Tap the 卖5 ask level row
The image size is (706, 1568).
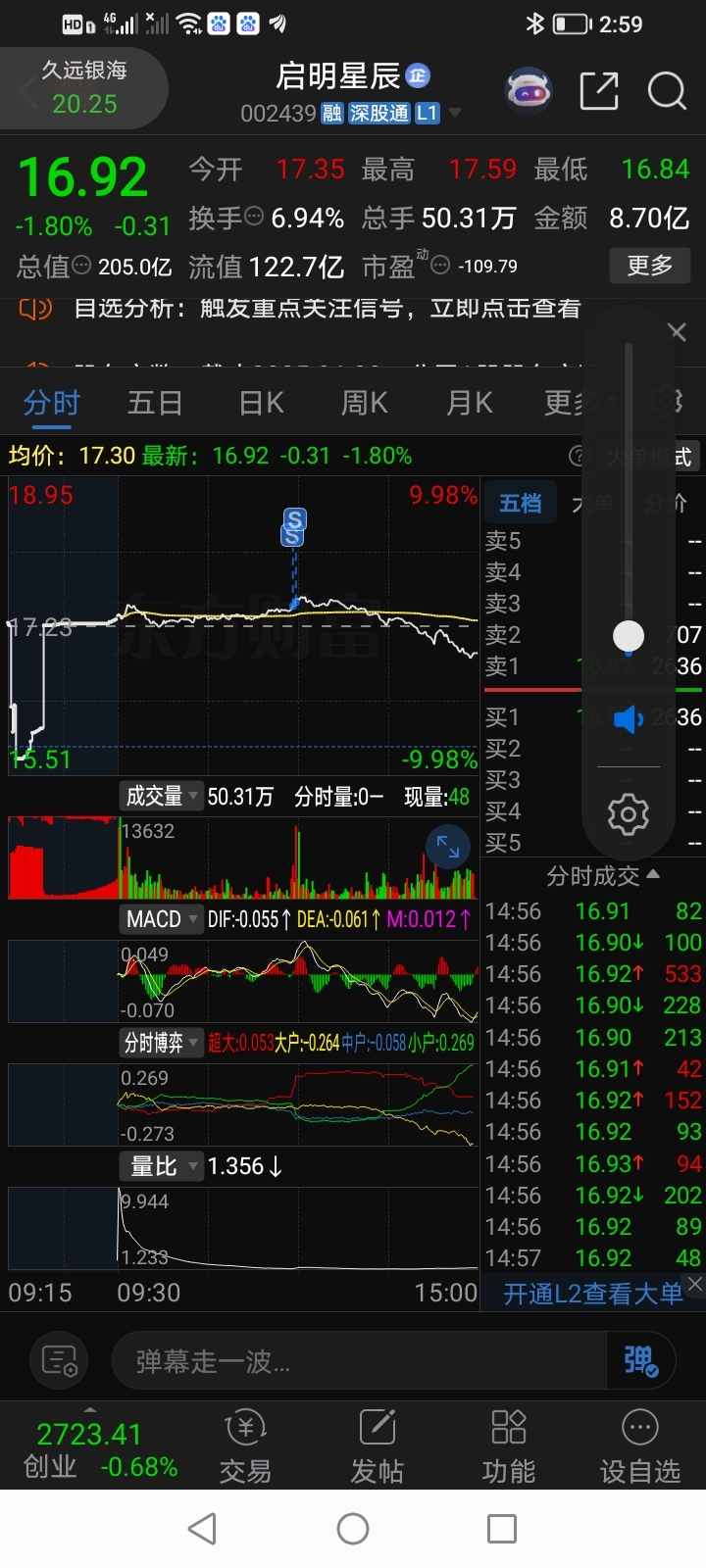coord(593,541)
